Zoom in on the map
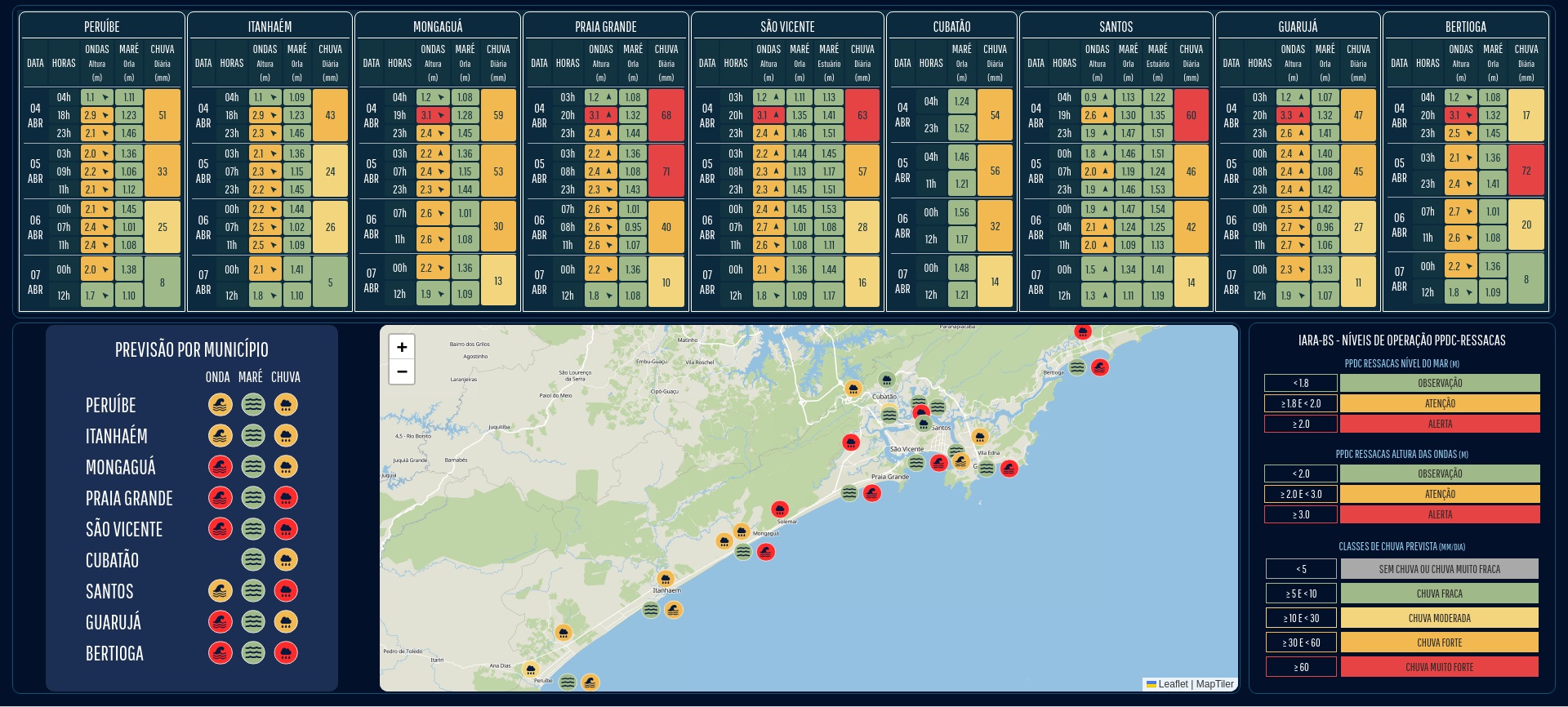1568x707 pixels. (x=402, y=347)
